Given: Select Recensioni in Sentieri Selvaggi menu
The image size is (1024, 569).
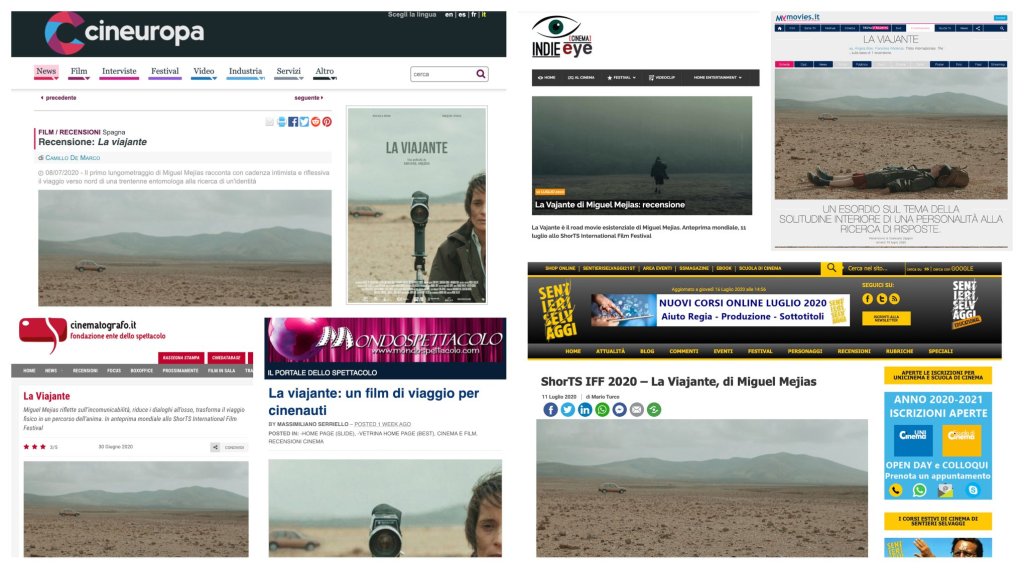Looking at the screenshot, I should [853, 351].
